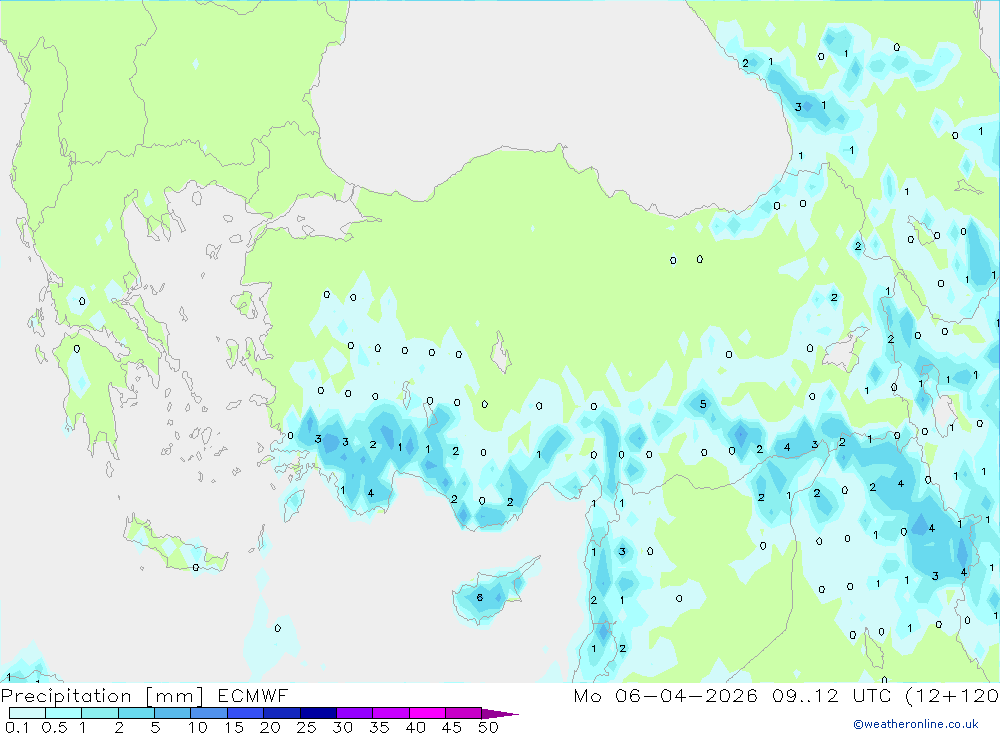
Task: Click the above-50 mm arrow tip of the legend
Action: click(x=500, y=713)
